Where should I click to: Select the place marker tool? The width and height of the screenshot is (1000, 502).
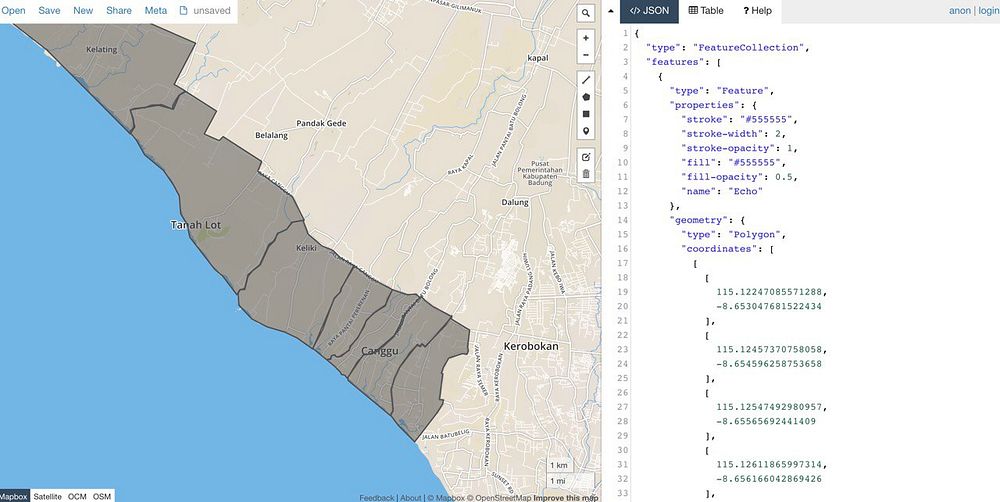(585, 131)
